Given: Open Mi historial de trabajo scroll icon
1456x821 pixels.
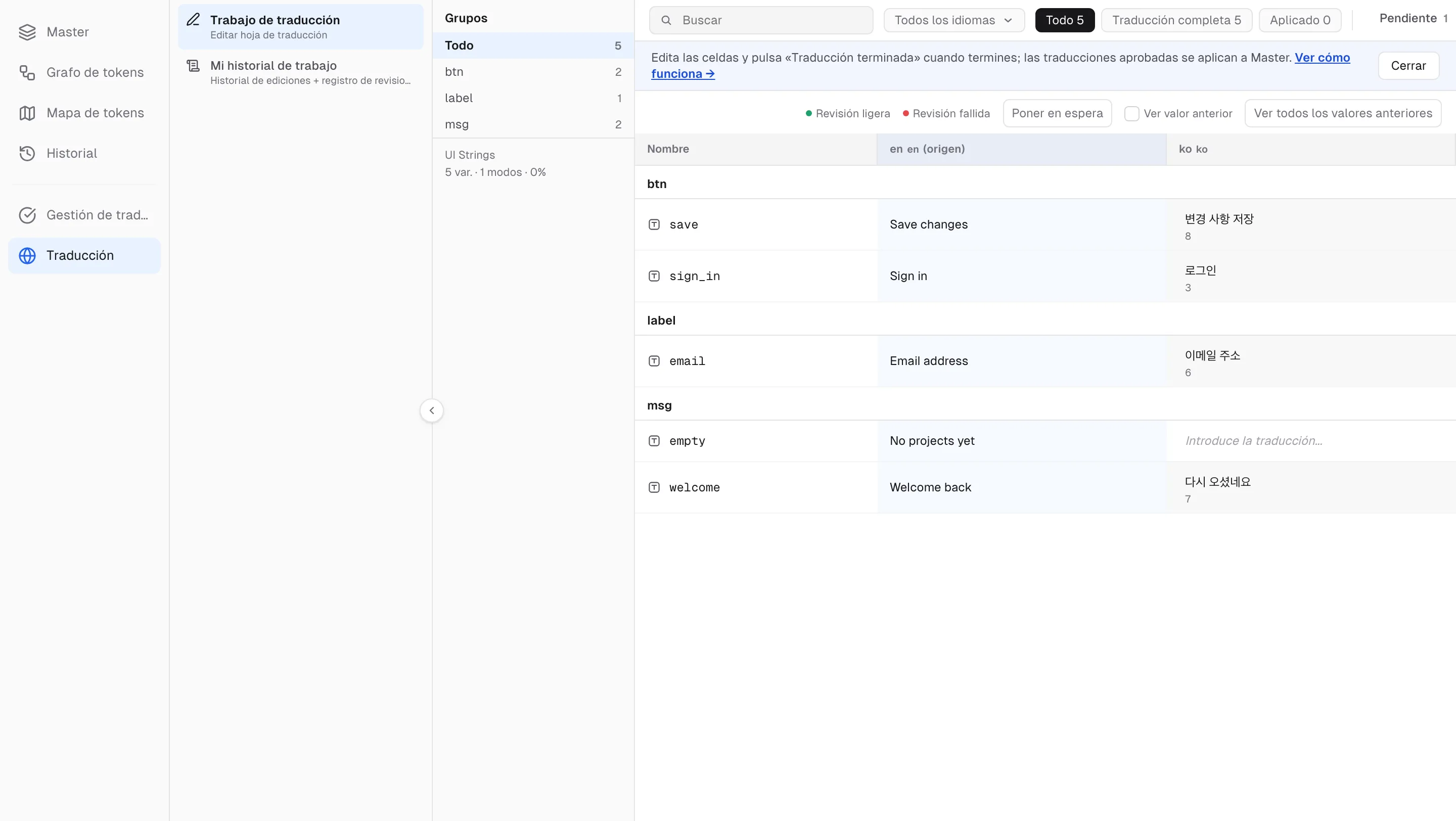Looking at the screenshot, I should pyautogui.click(x=193, y=66).
